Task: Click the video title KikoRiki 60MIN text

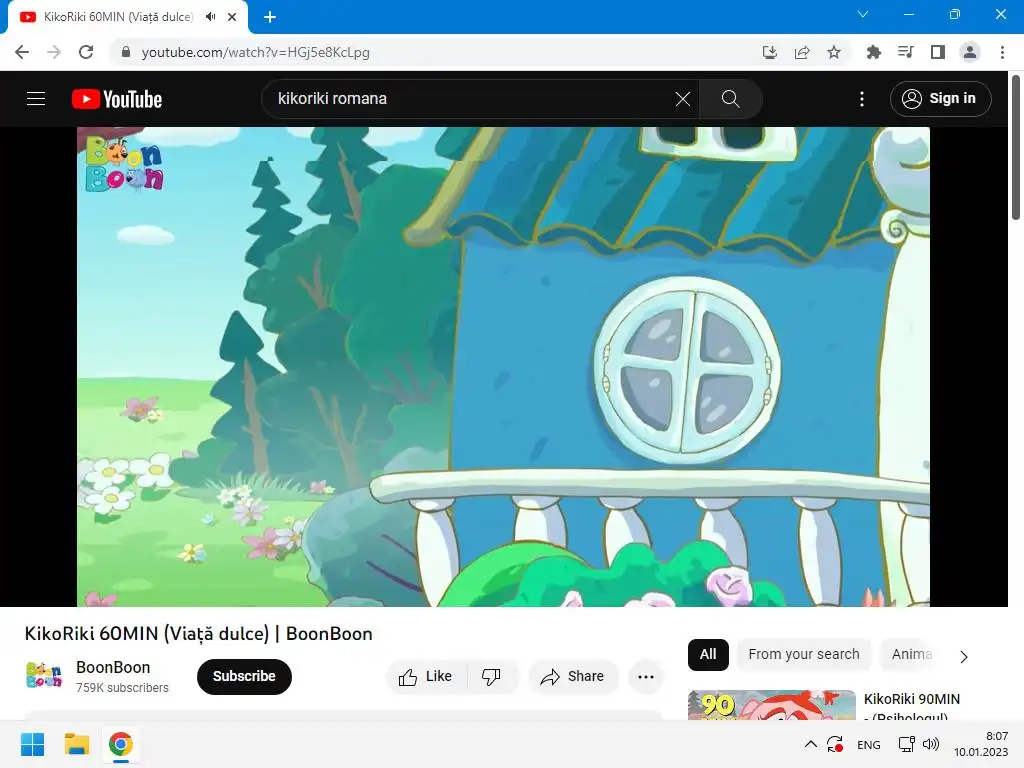Action: [199, 633]
